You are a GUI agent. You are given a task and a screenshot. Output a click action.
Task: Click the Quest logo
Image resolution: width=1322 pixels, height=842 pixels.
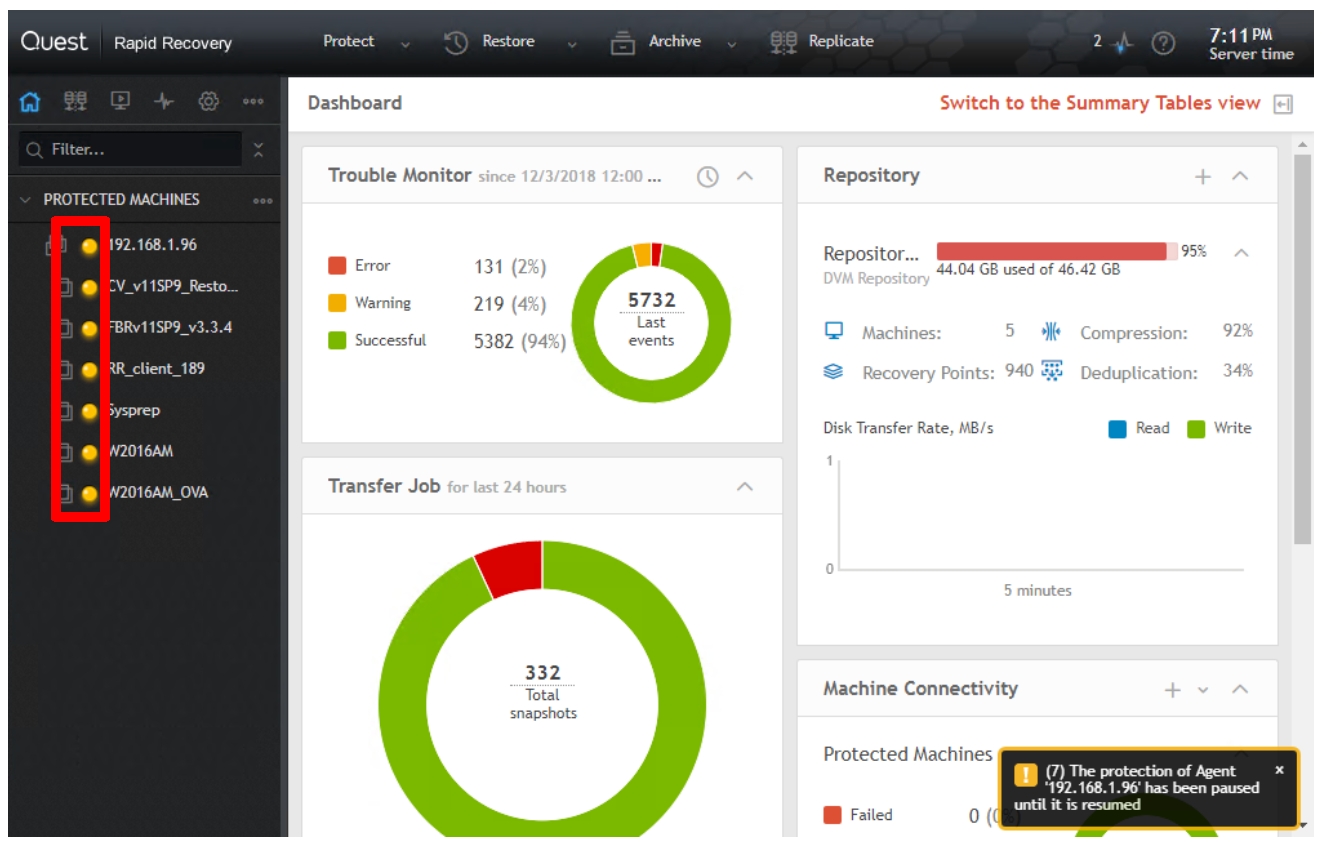coord(55,42)
